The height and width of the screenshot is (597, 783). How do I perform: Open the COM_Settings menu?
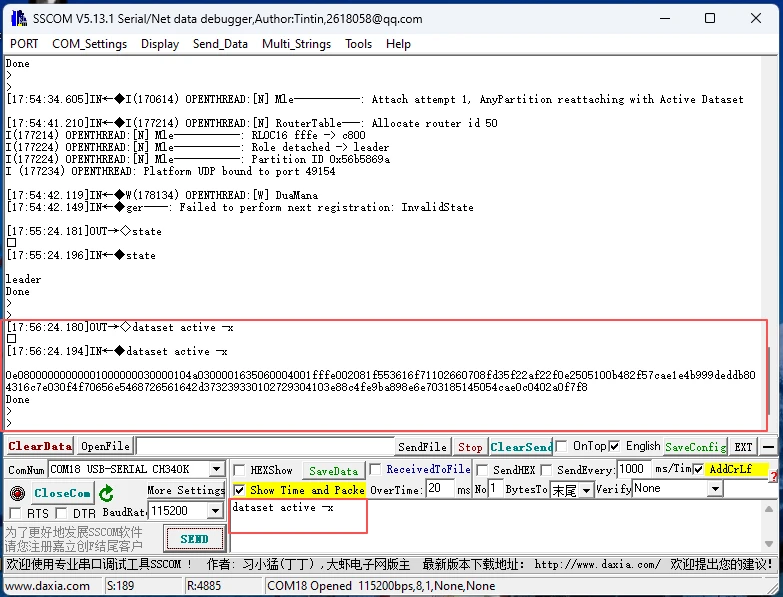pyautogui.click(x=89, y=44)
